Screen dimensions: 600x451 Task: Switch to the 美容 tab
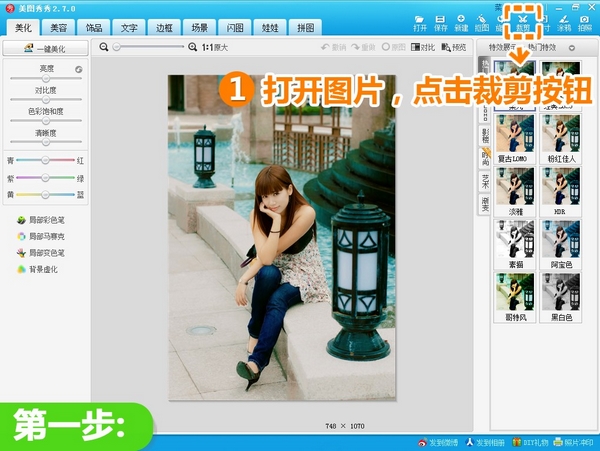pos(58,28)
